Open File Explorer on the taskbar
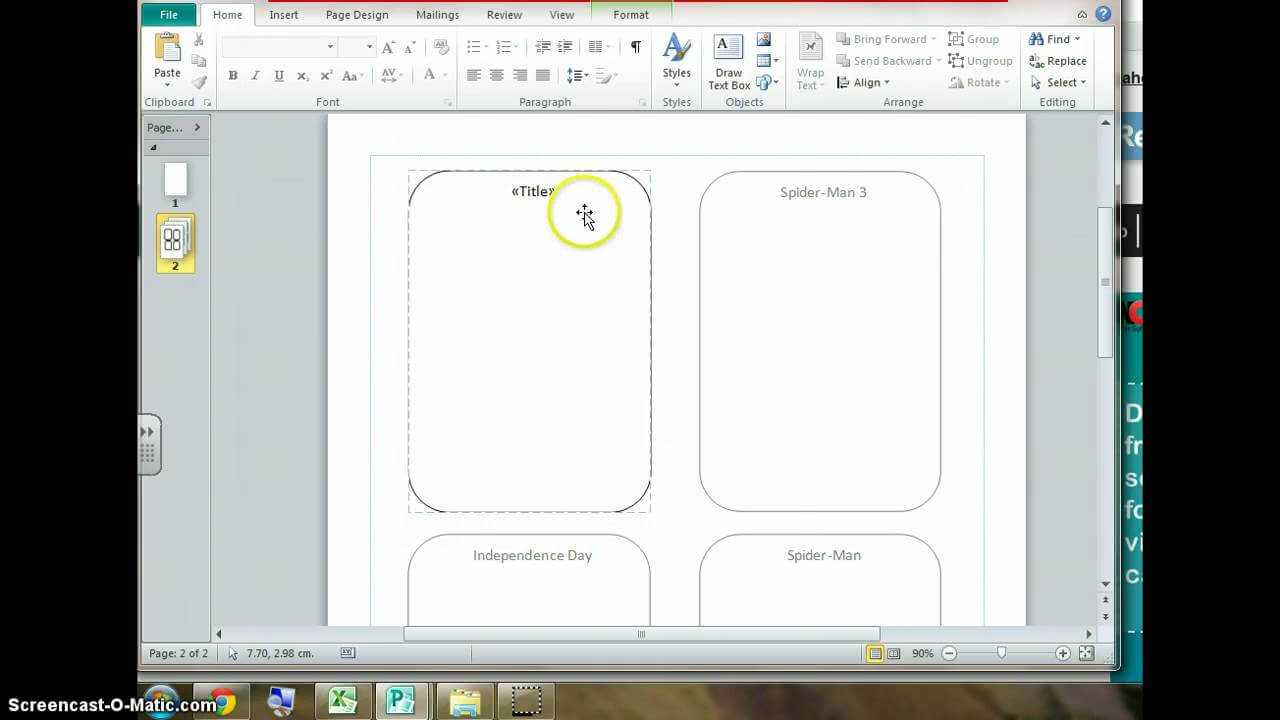Image resolution: width=1280 pixels, height=720 pixels. tap(464, 701)
